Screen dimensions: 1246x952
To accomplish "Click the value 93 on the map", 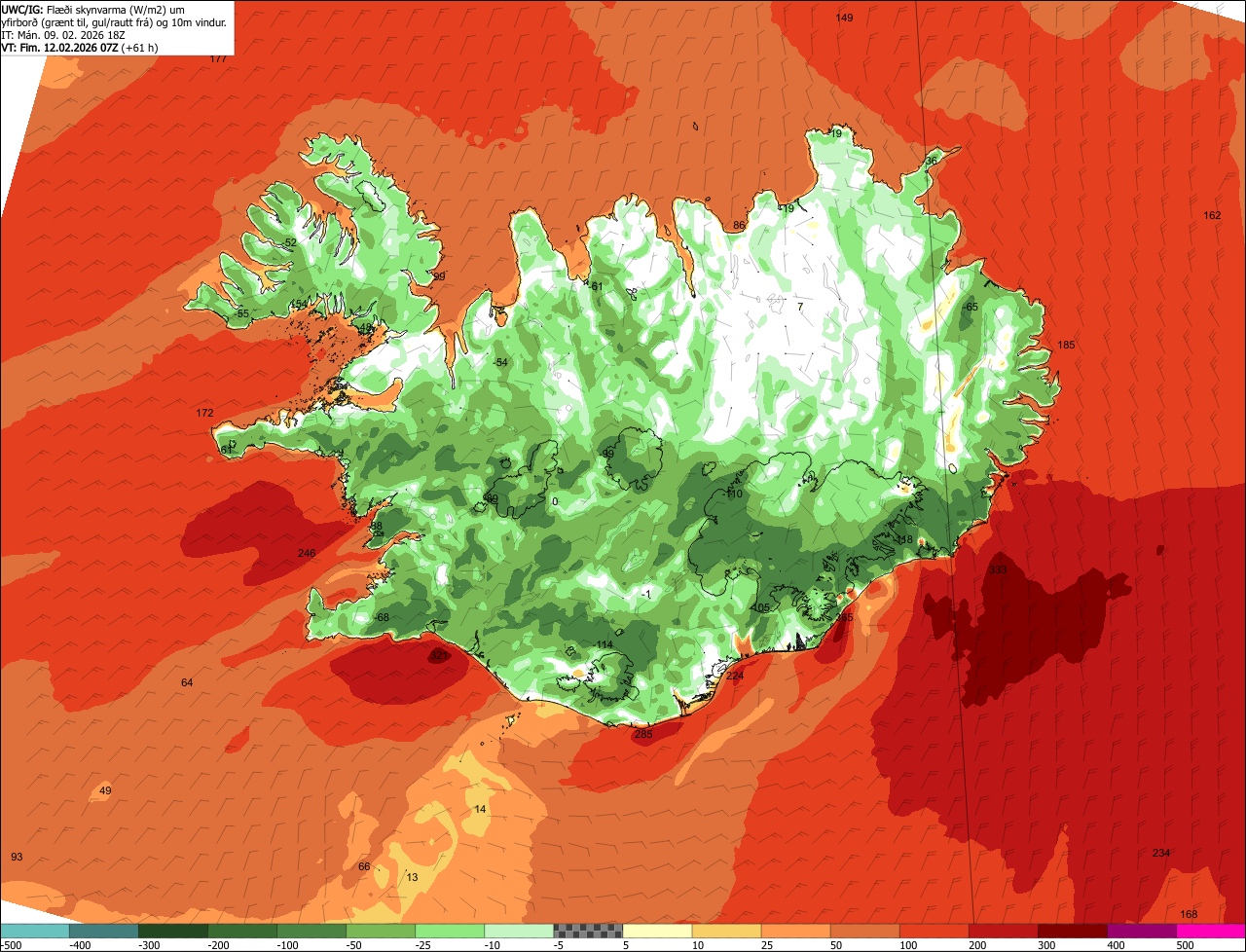I will click(17, 857).
